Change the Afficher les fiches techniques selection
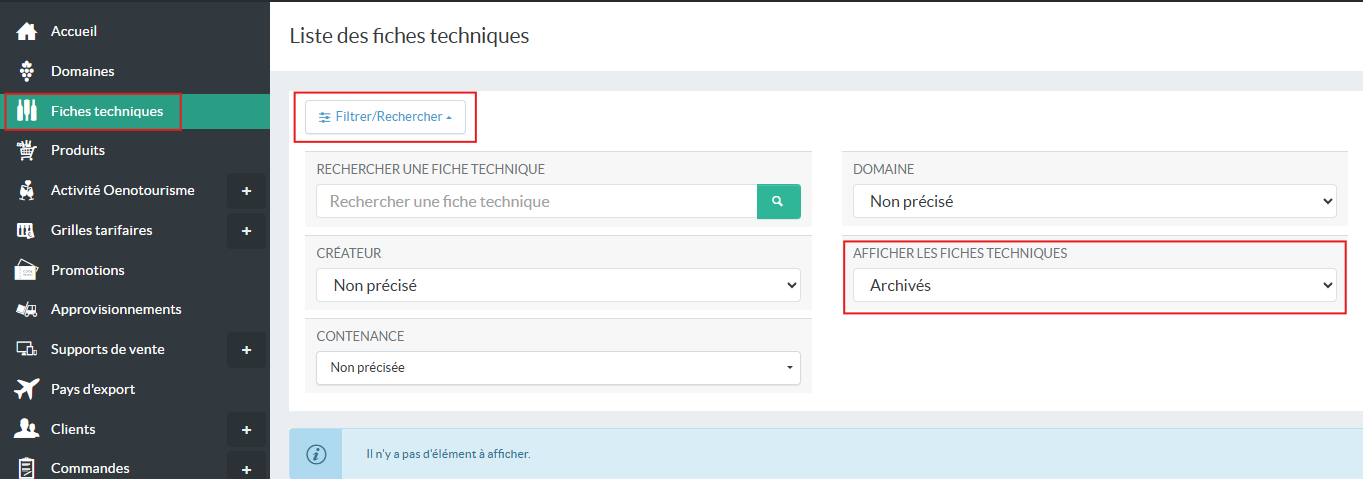 [1094, 285]
